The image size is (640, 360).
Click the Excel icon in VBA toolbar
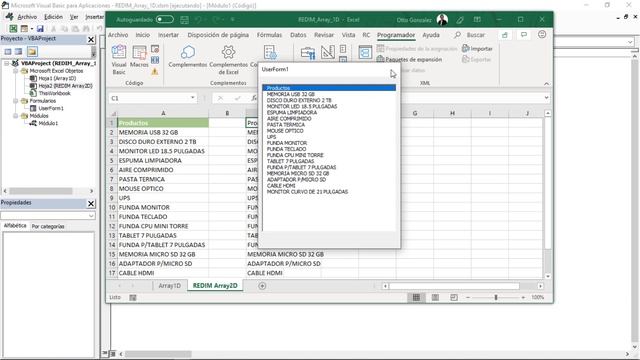[x=13, y=28]
